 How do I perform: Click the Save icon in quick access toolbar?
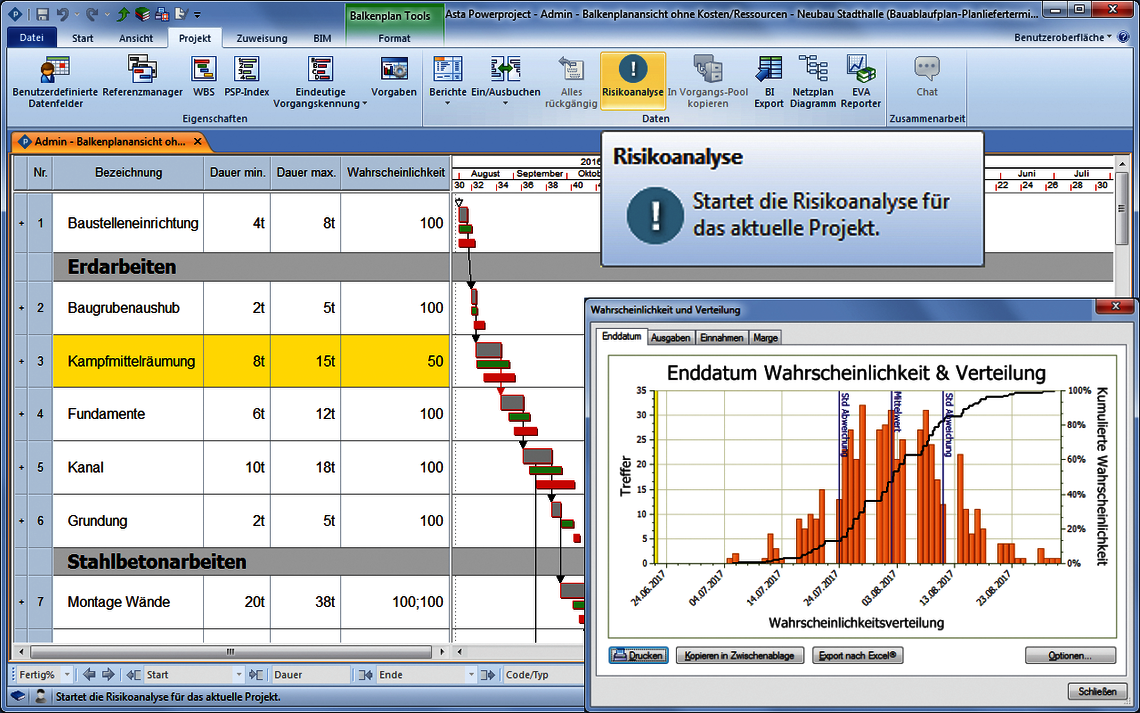[43, 14]
